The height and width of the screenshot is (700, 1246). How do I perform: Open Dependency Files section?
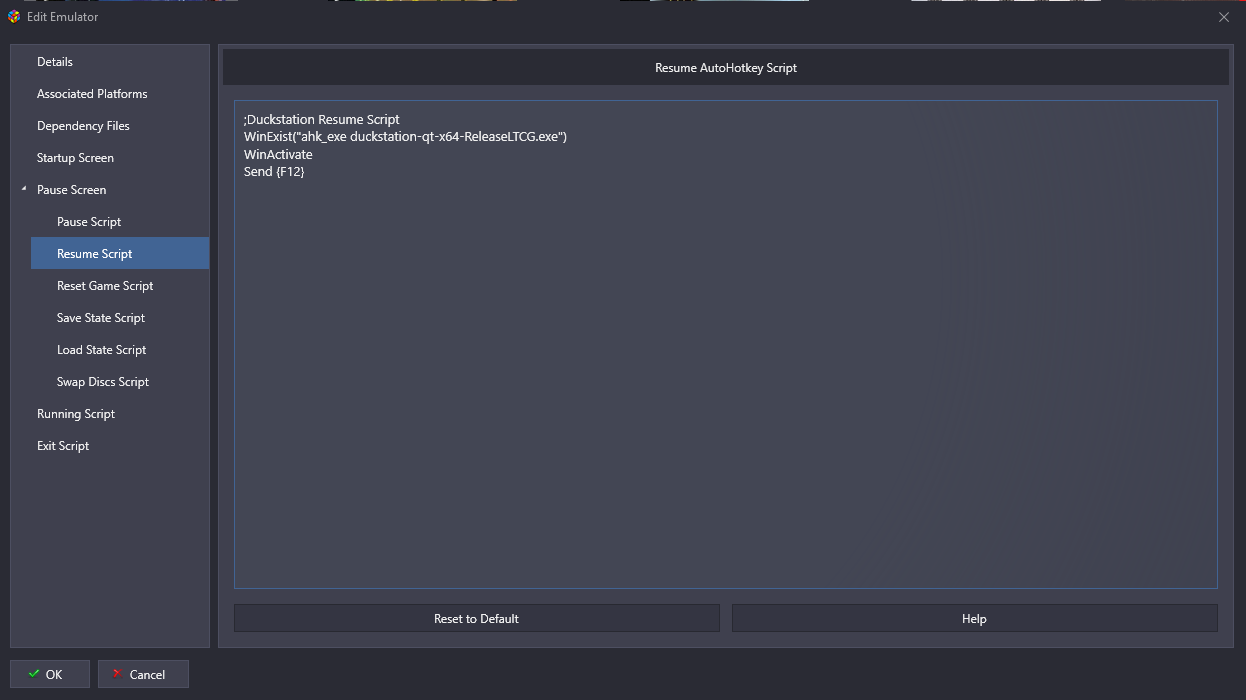tap(83, 126)
